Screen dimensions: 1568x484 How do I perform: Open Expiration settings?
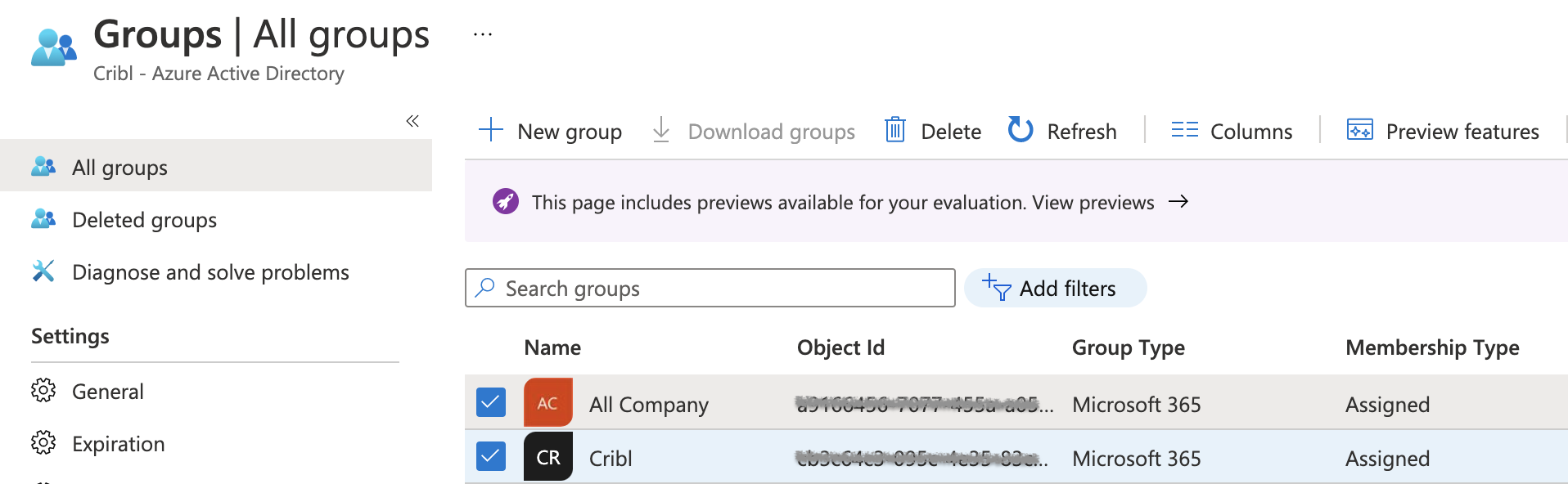tap(118, 444)
